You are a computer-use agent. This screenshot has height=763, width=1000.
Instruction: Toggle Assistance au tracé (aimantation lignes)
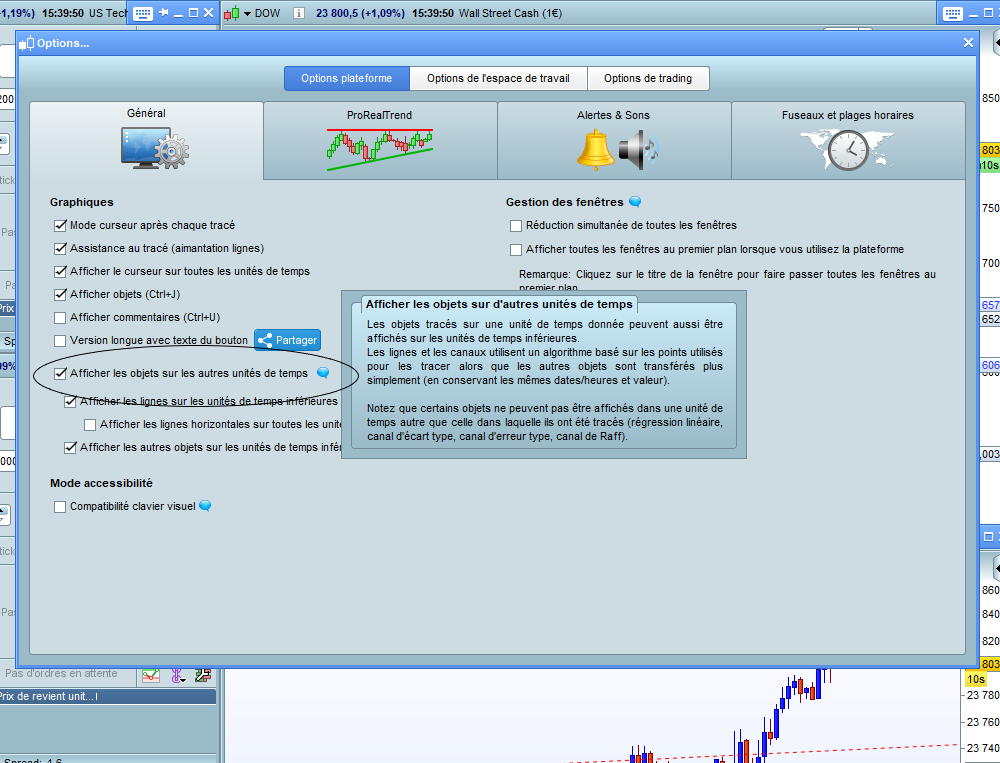tap(61, 248)
